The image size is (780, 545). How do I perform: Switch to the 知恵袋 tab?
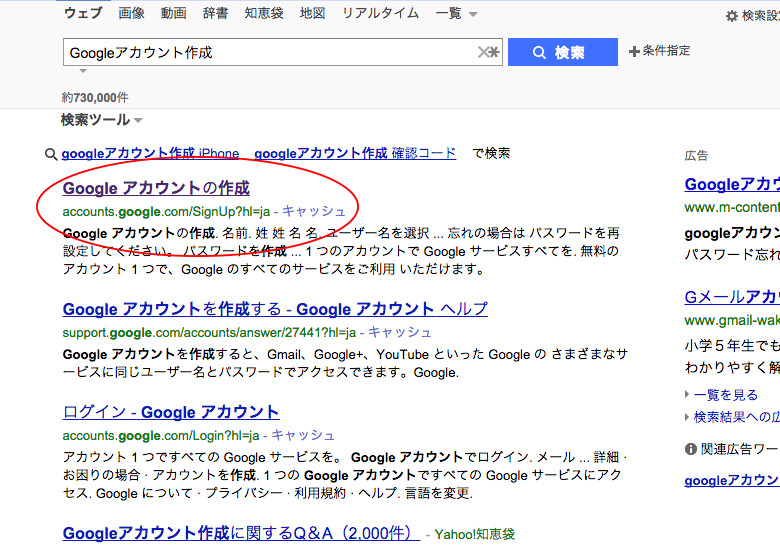[x=264, y=12]
